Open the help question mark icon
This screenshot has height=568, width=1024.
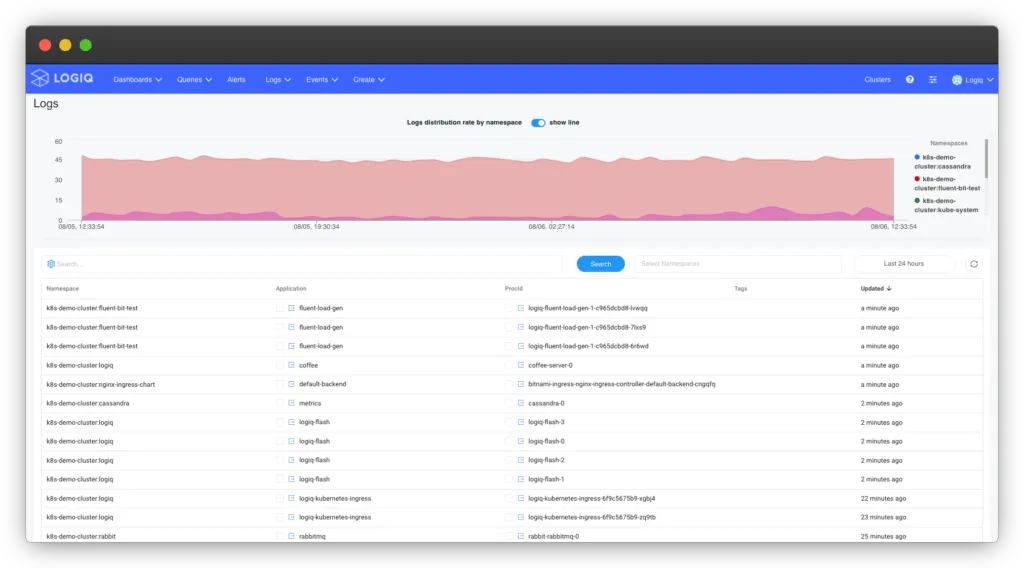tap(909, 79)
